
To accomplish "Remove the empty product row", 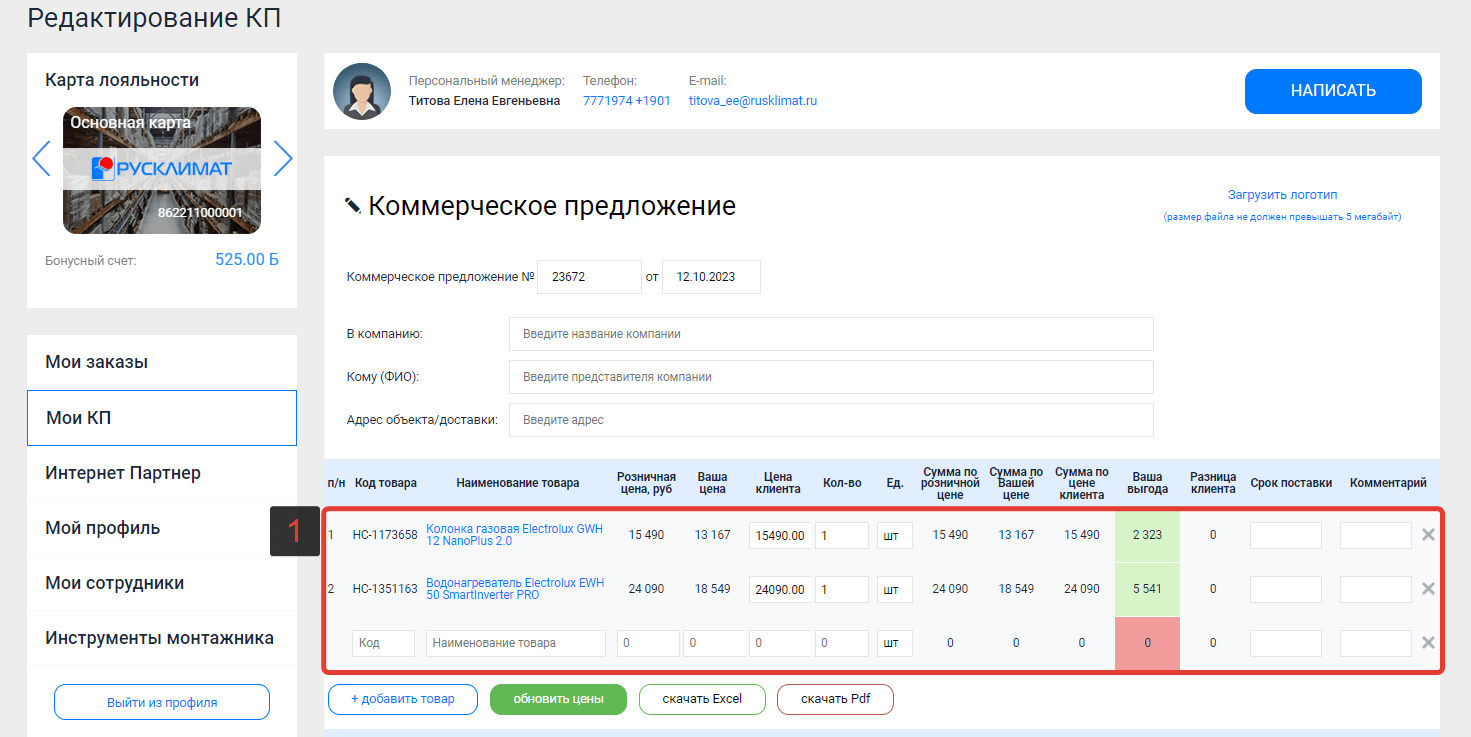I will 1428,643.
